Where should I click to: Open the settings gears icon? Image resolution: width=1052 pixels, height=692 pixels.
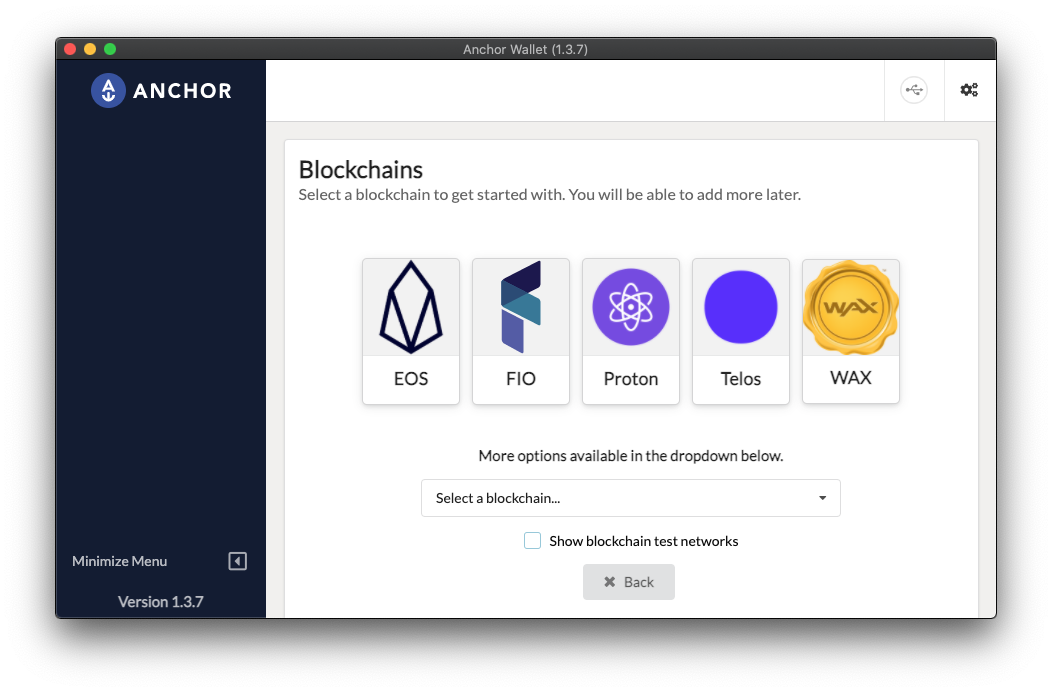[969, 90]
